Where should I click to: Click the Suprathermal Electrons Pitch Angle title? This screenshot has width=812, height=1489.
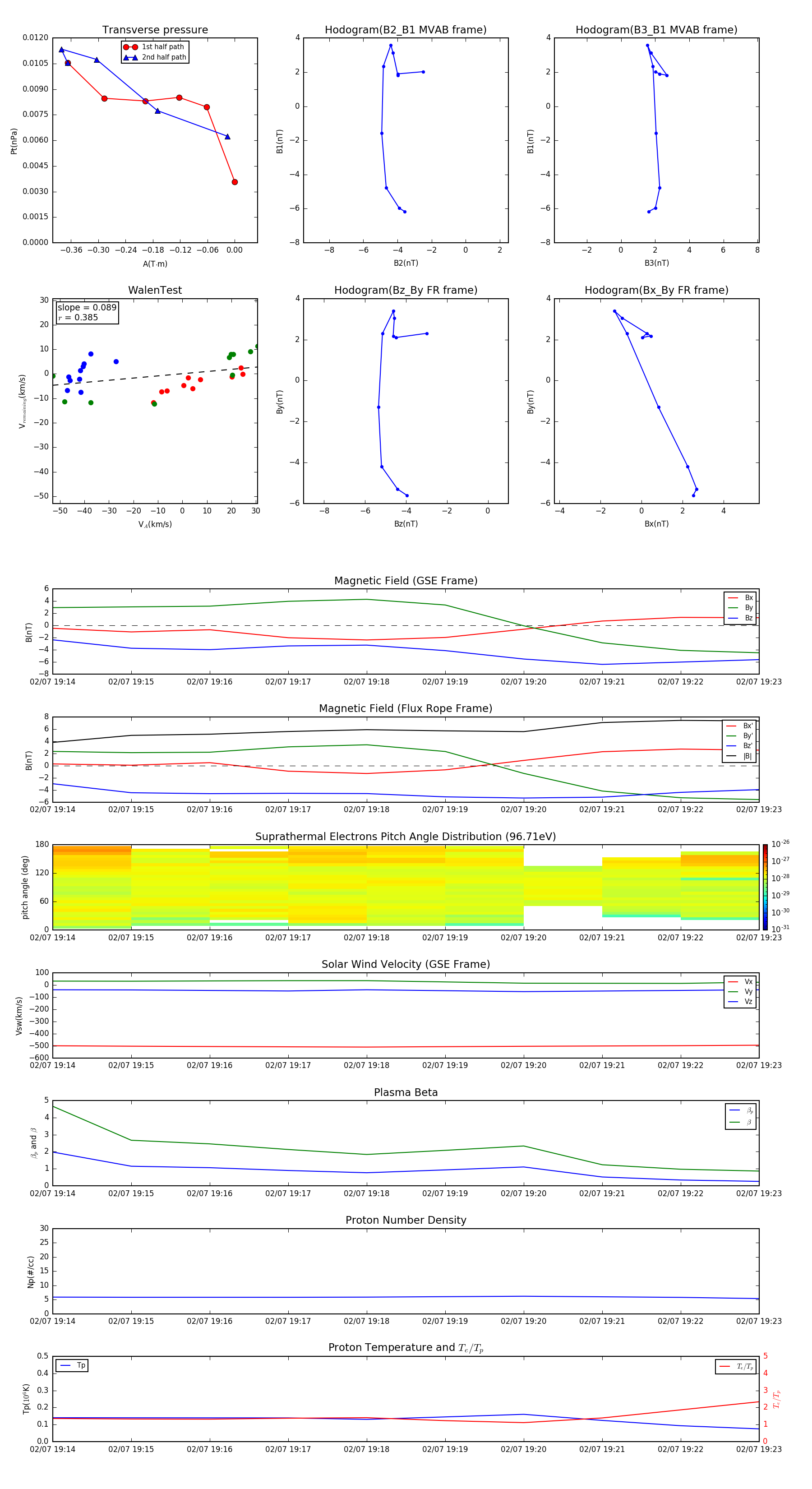click(x=406, y=837)
